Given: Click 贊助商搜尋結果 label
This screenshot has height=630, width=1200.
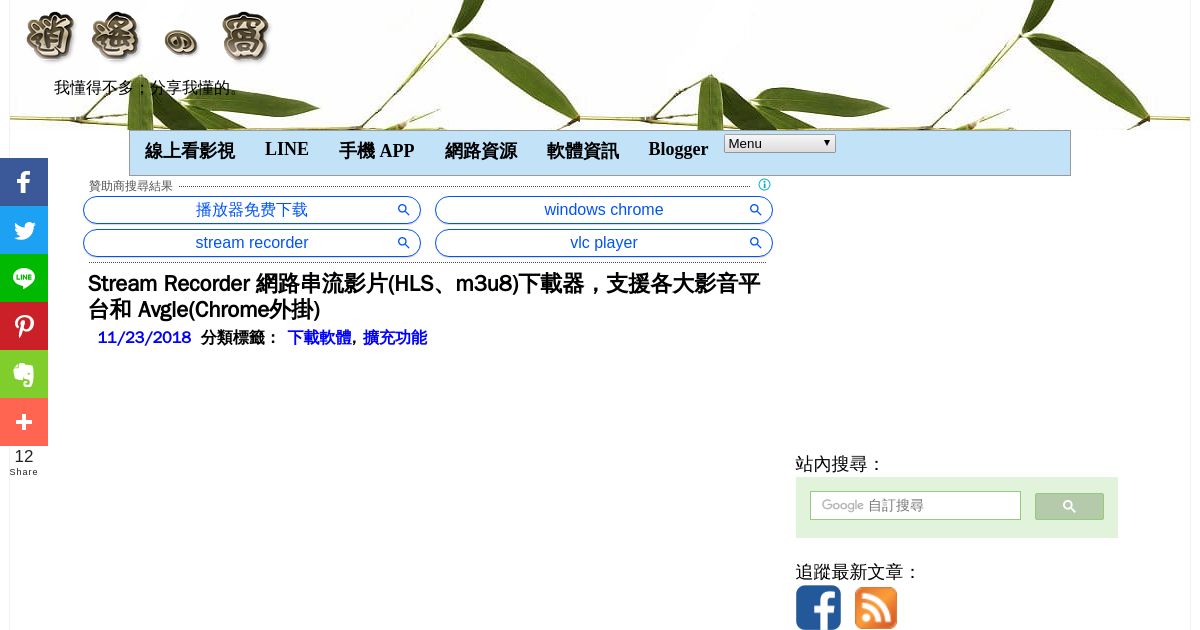Looking at the screenshot, I should pos(131,186).
